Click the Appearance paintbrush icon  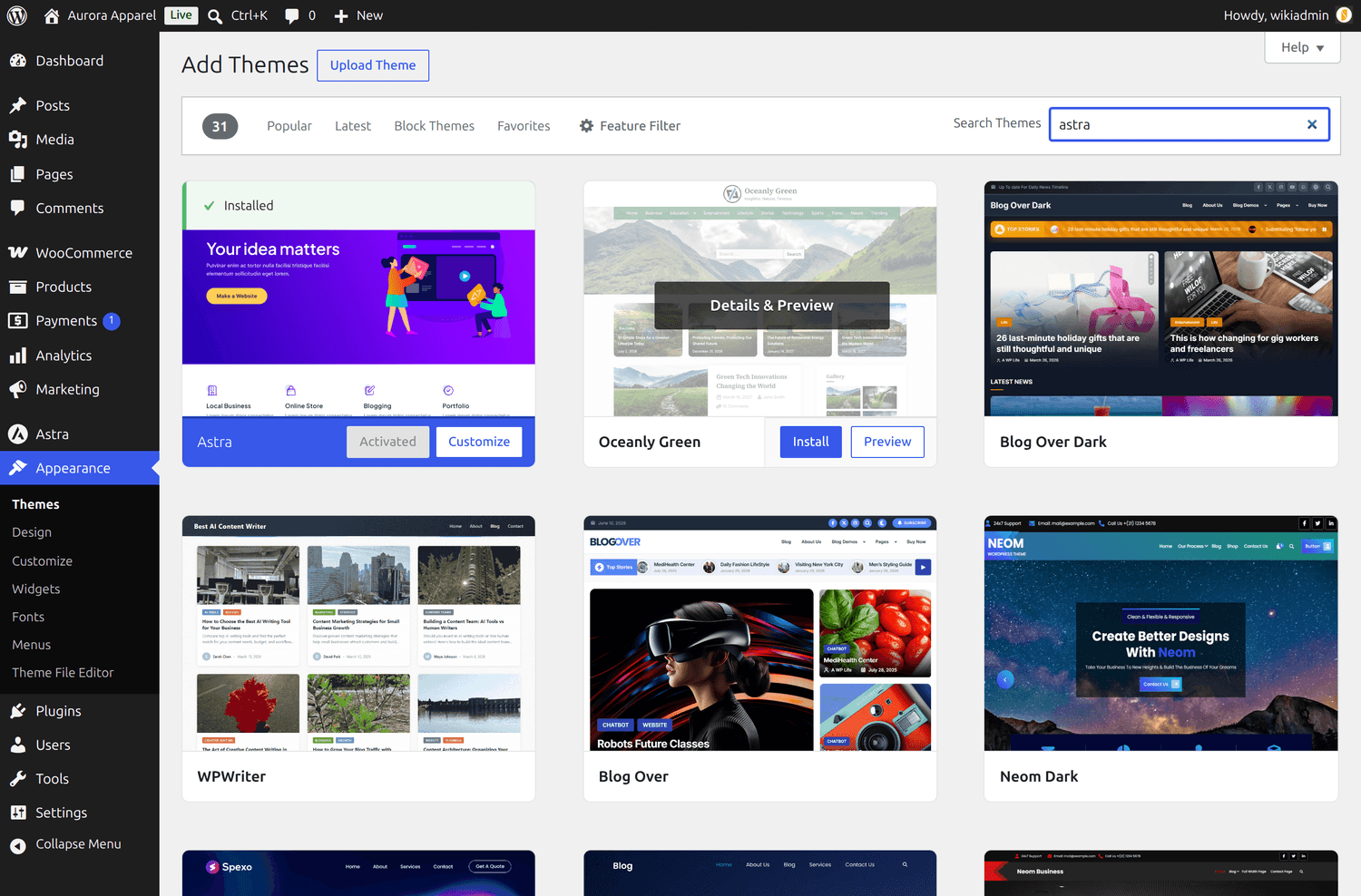coord(18,468)
